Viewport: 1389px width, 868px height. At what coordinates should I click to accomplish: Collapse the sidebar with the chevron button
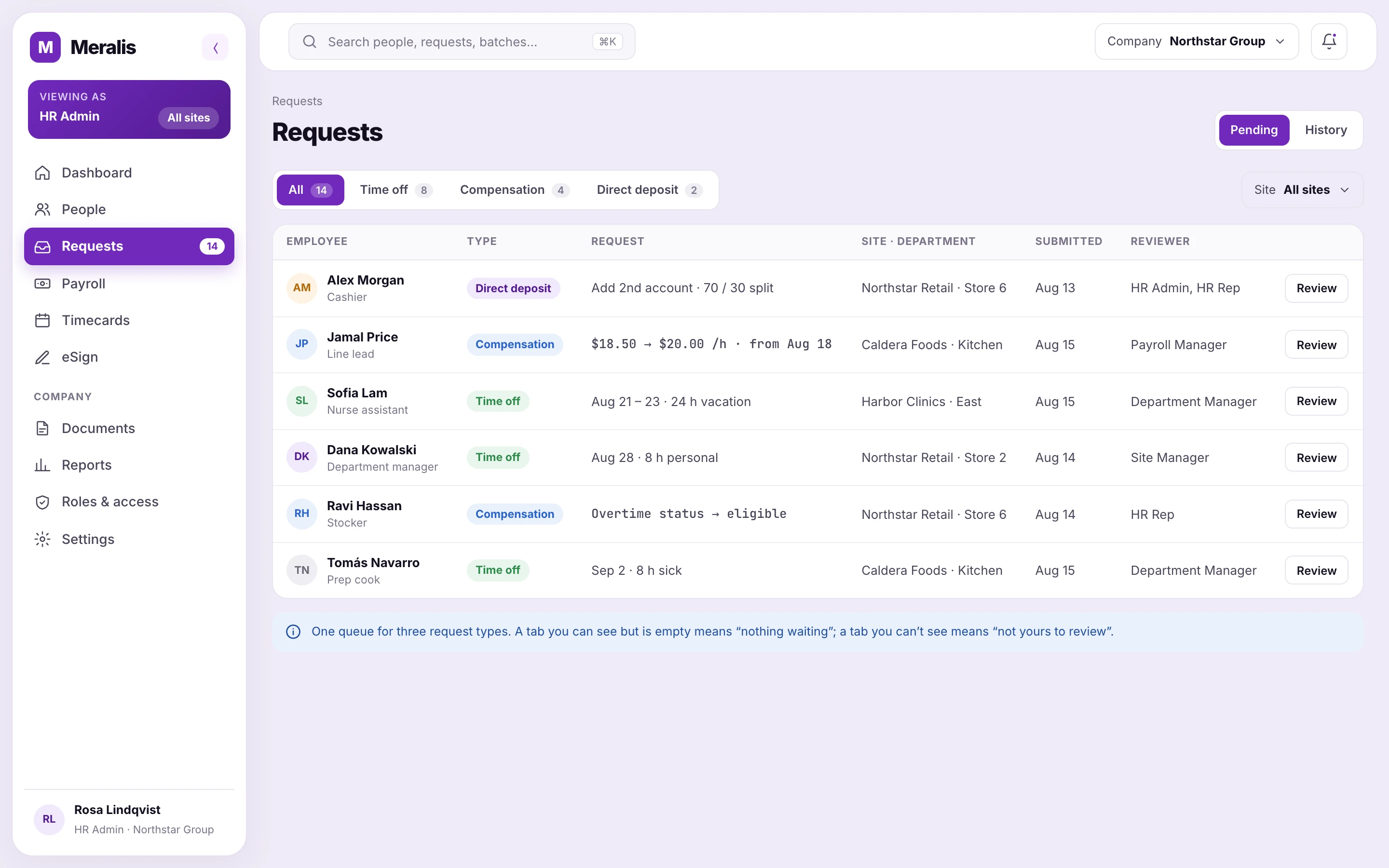coord(215,47)
